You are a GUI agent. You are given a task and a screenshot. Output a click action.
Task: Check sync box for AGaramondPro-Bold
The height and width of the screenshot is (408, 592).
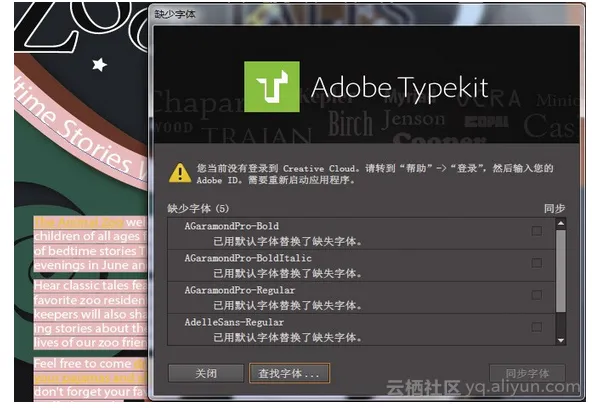click(x=536, y=231)
